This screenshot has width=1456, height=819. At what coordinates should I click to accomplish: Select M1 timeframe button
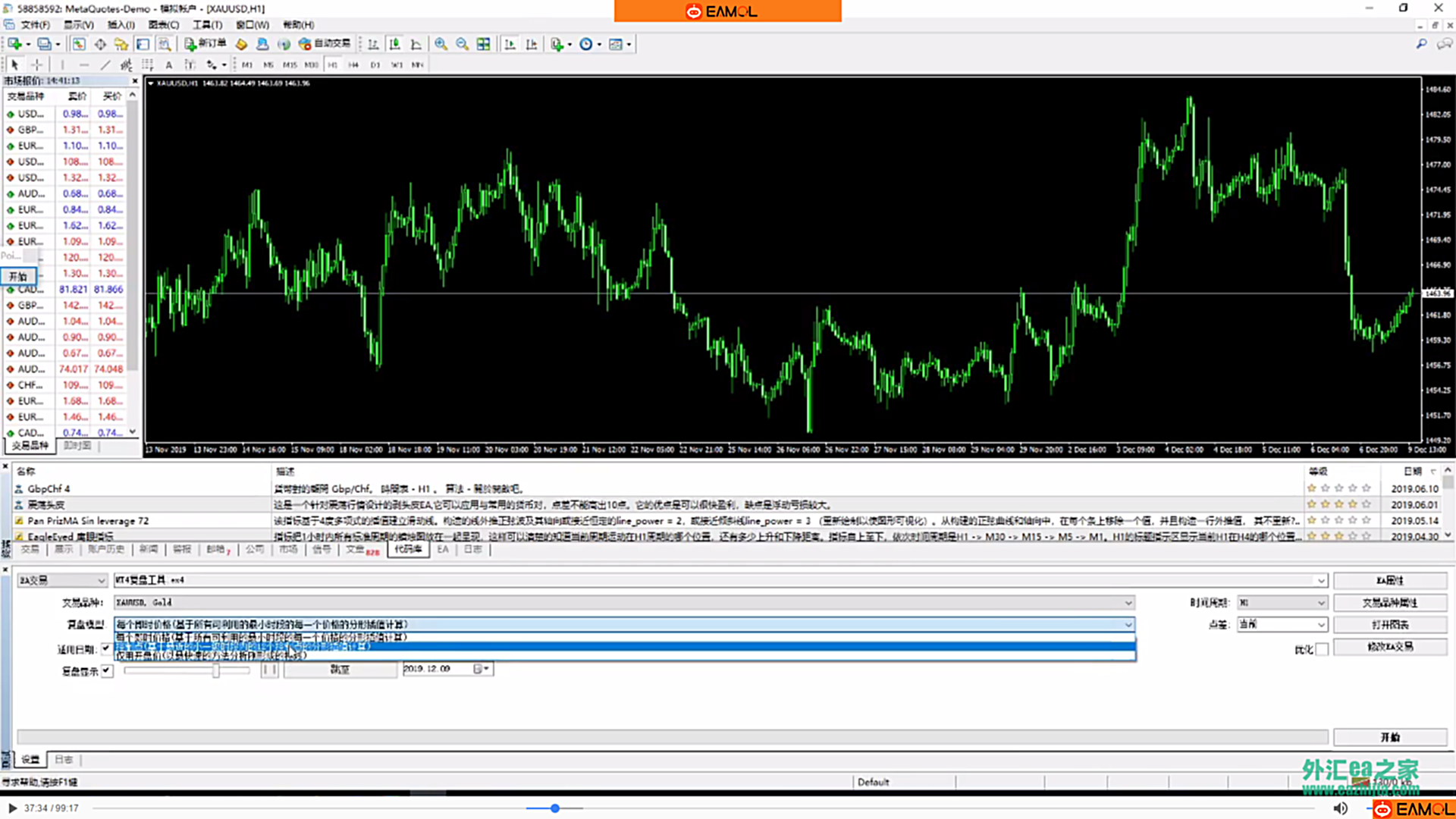[247, 64]
